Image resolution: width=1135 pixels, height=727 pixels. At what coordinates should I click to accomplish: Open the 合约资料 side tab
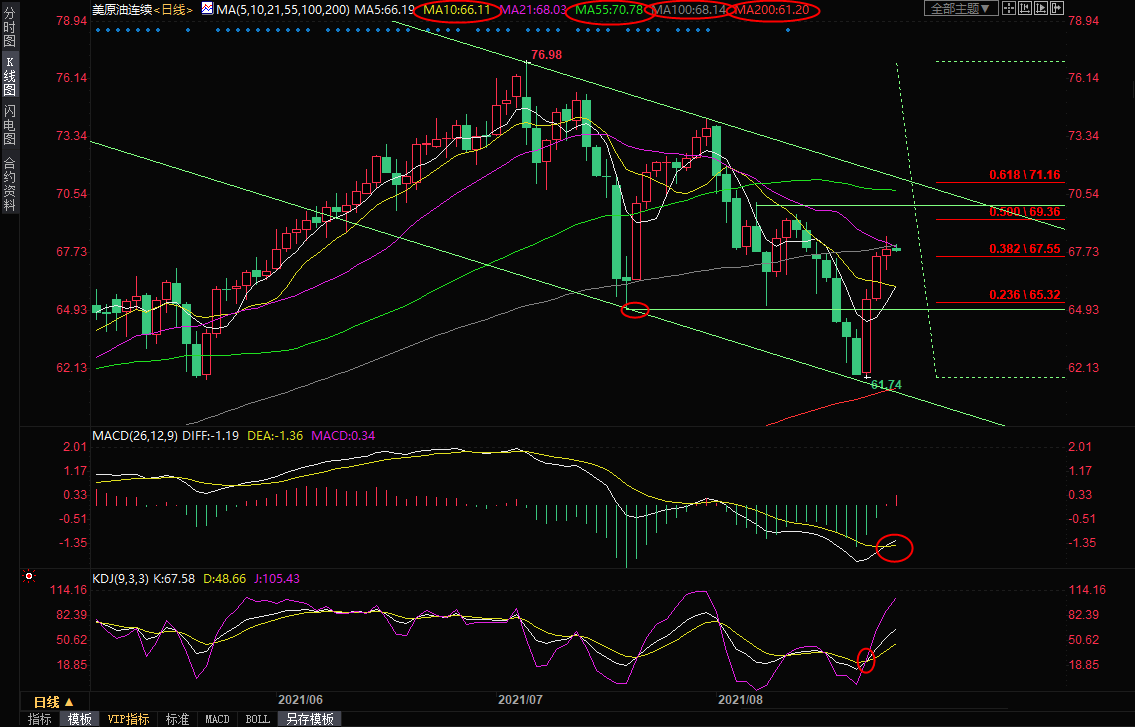(9, 183)
